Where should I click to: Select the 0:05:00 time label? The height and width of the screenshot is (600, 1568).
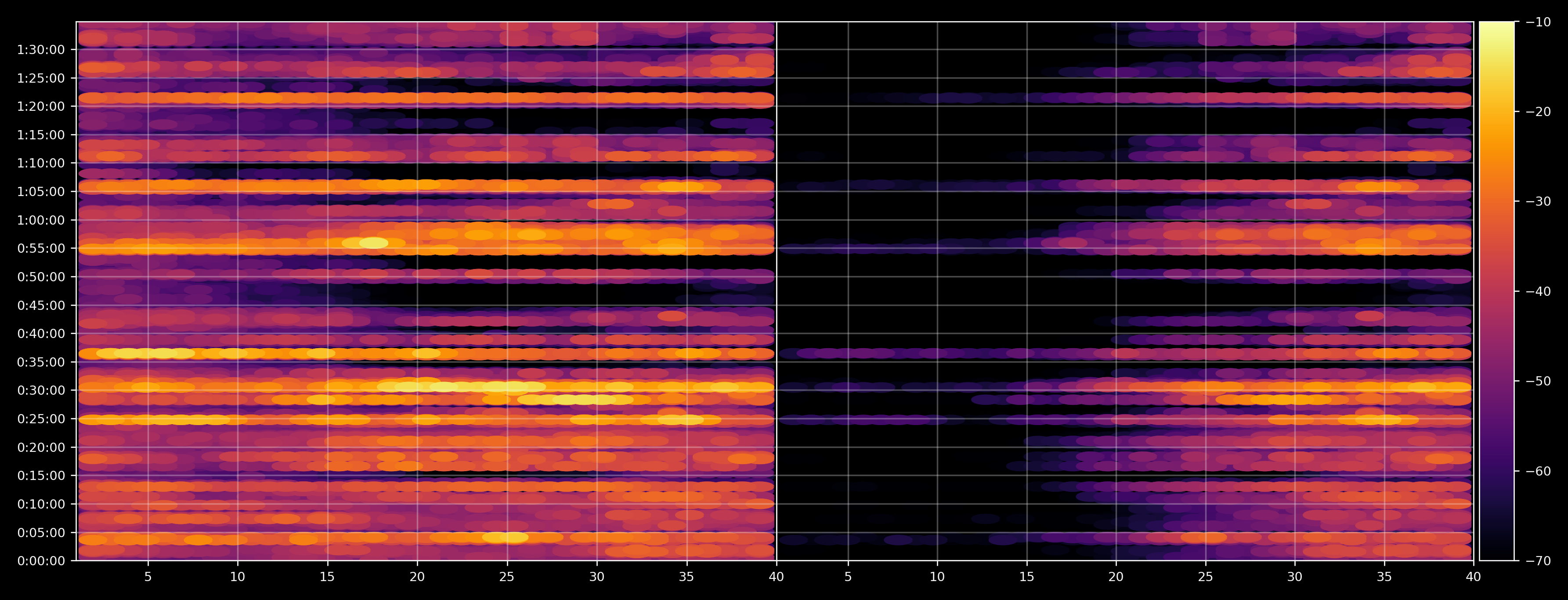pos(41,532)
